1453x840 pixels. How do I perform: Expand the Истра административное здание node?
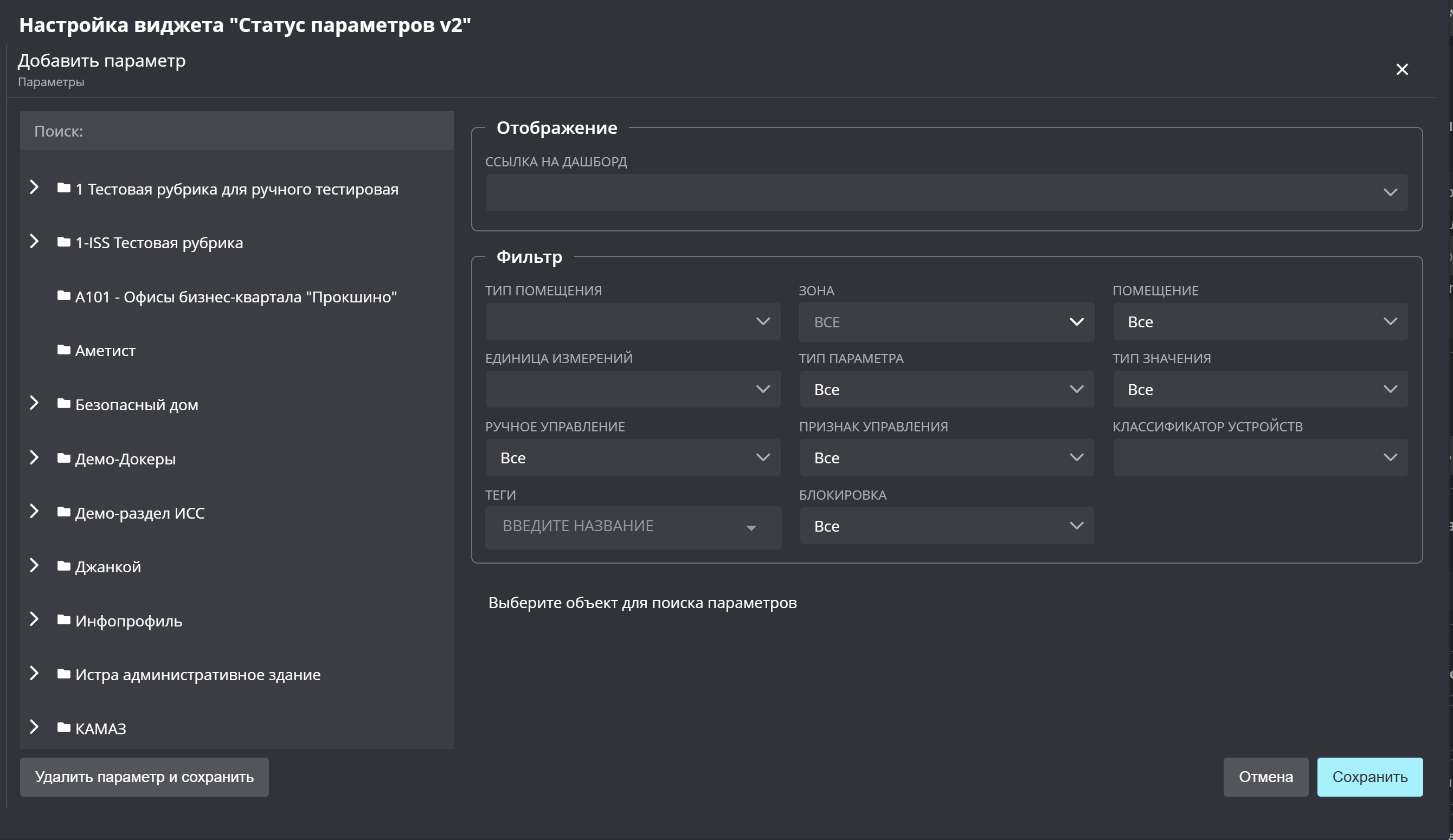[x=34, y=674]
